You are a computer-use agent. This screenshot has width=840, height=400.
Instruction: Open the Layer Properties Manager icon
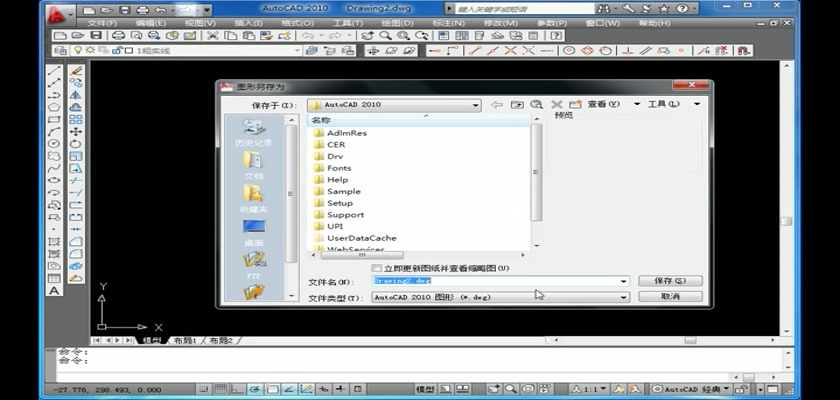pyautogui.click(x=61, y=50)
